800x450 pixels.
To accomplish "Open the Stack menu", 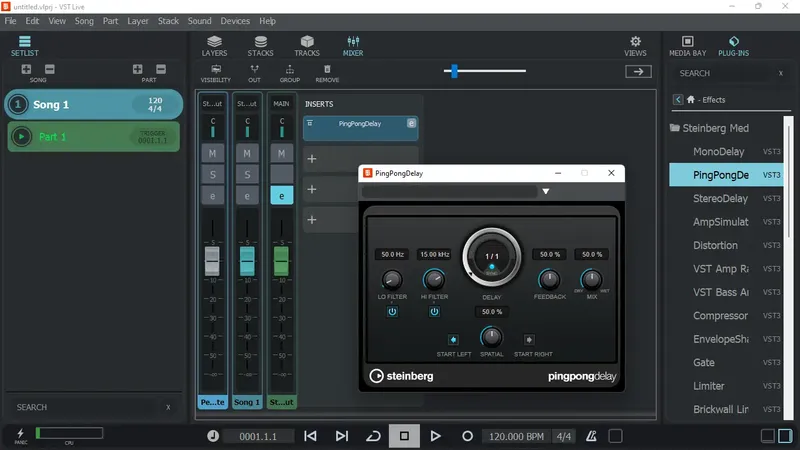I will point(168,21).
